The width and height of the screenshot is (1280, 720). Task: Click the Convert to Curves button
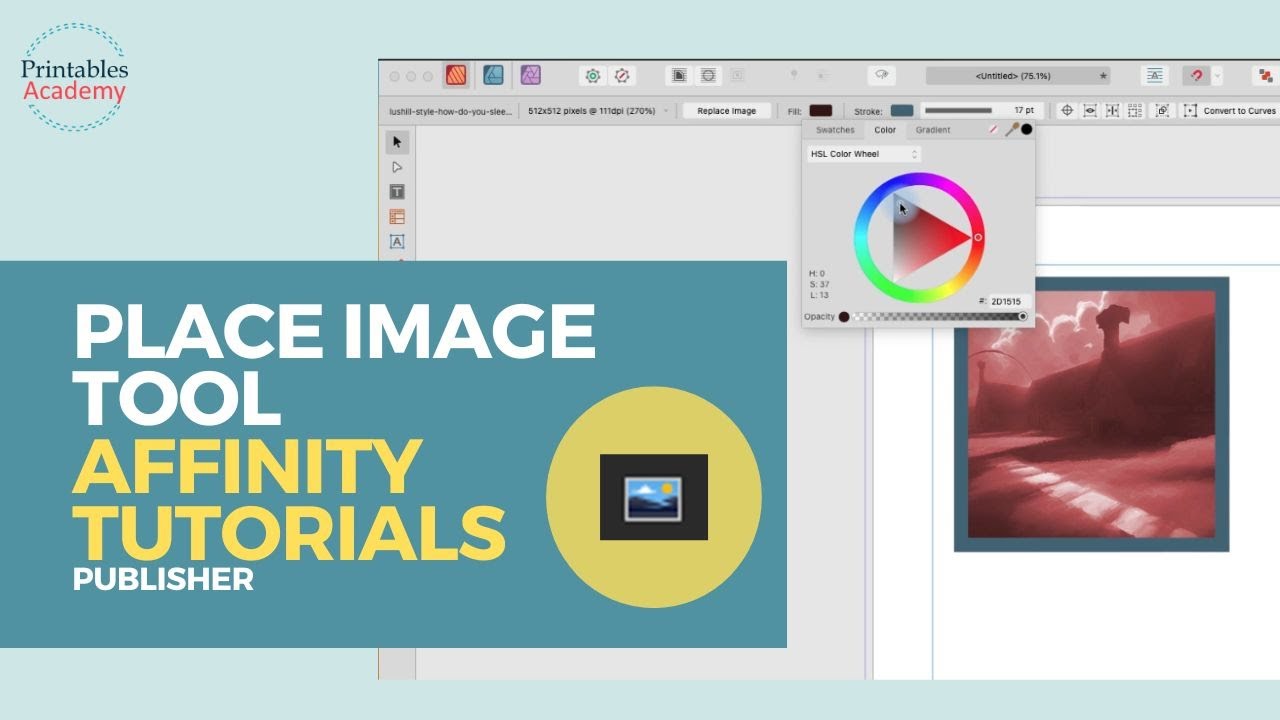(x=1230, y=111)
